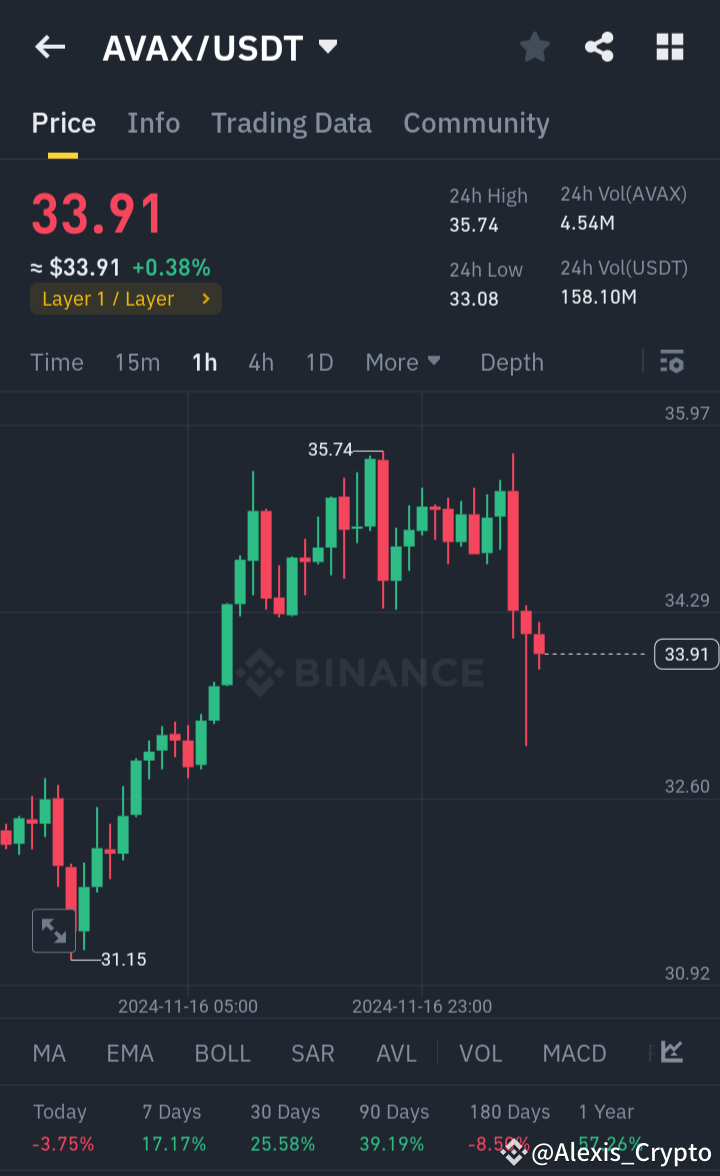This screenshot has width=720, height=1176.
Task: Open the Layer 1 / Layer tag chevron
Action: pos(207,298)
